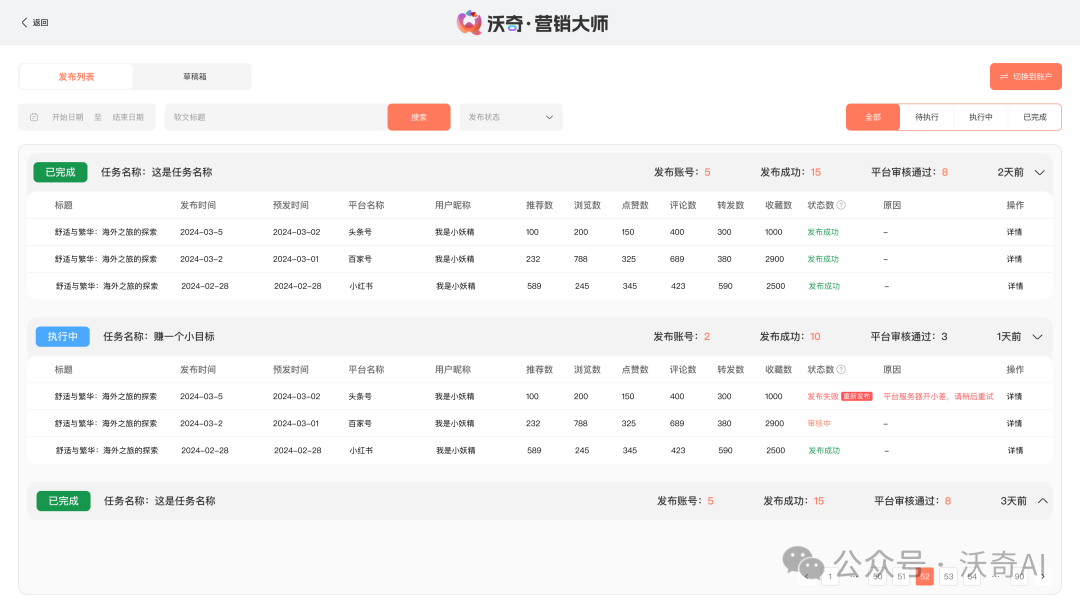Viewport: 1080px width, 608px height.
Task: Click the calendar icon in the date filter
Action: 34,117
